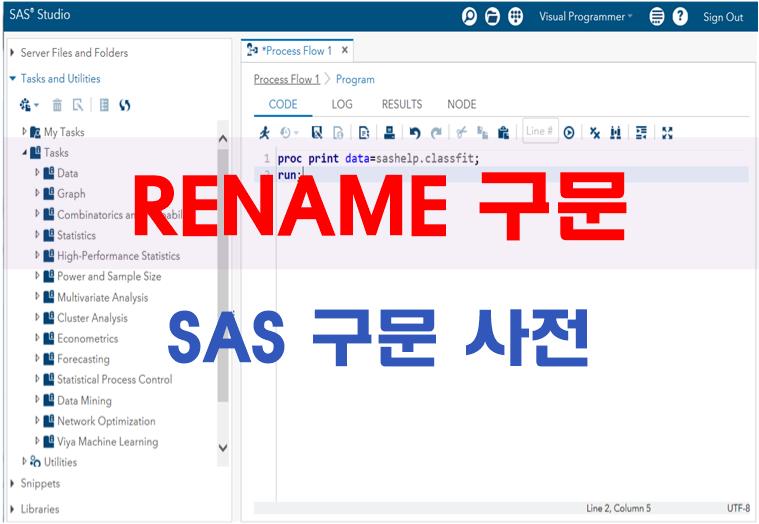Click the Sign Out link

723,17
